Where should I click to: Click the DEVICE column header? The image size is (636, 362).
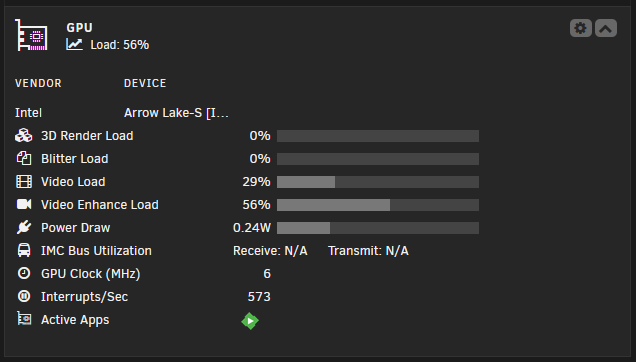click(x=145, y=83)
